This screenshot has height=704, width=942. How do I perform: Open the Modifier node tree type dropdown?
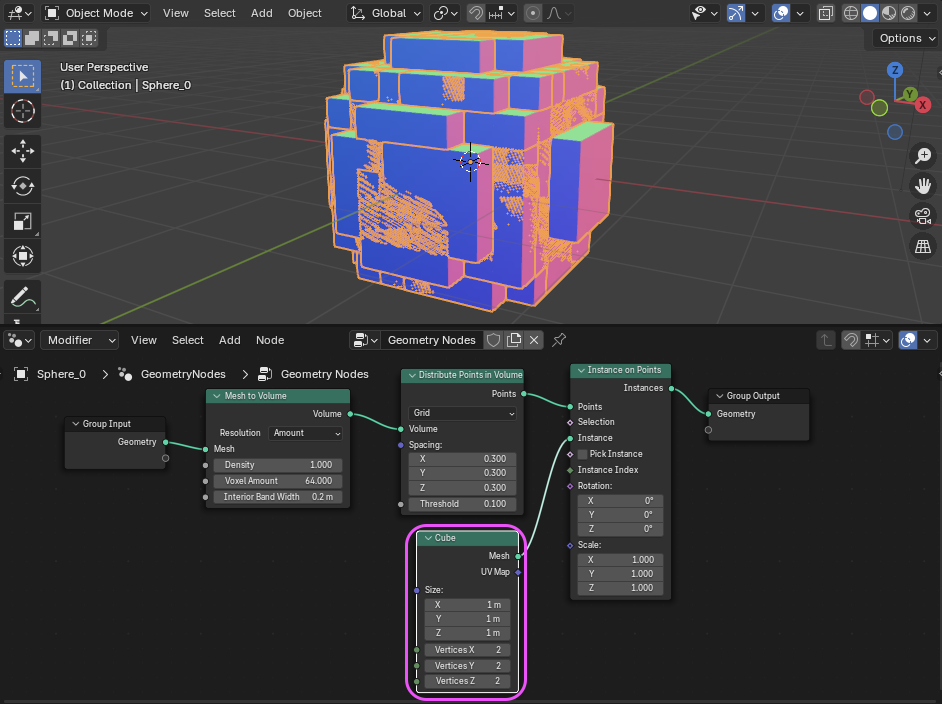79,341
